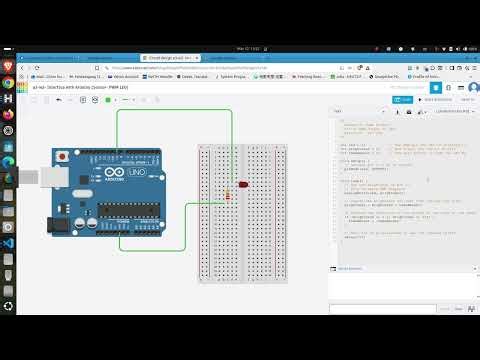Screen dimensions: 480x360
Task: Click the undo arrow in Tinkercad toolbar
Action: pyautogui.click(x=59, y=100)
